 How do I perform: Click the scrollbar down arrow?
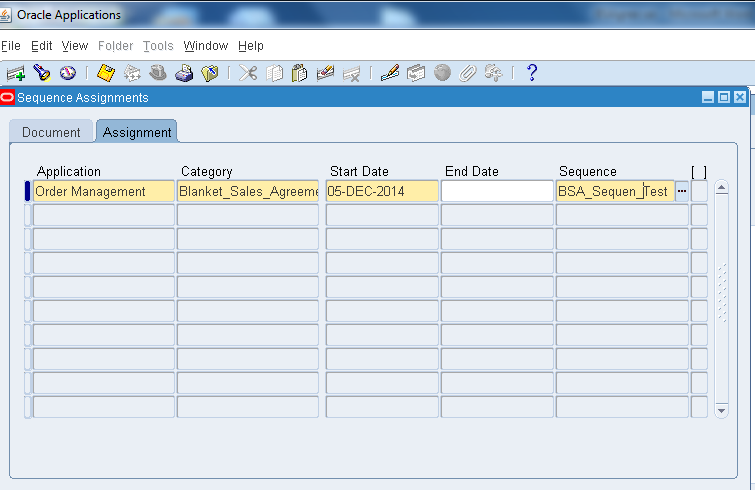coord(721,411)
